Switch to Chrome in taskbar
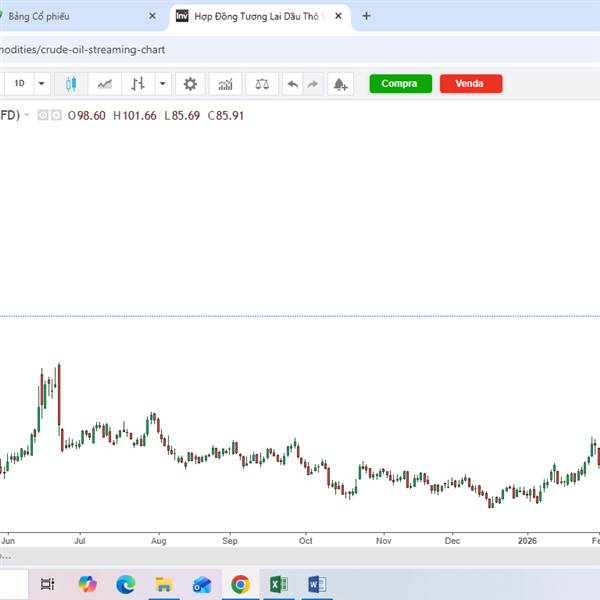Viewport: 600px width, 600px height. (240, 584)
